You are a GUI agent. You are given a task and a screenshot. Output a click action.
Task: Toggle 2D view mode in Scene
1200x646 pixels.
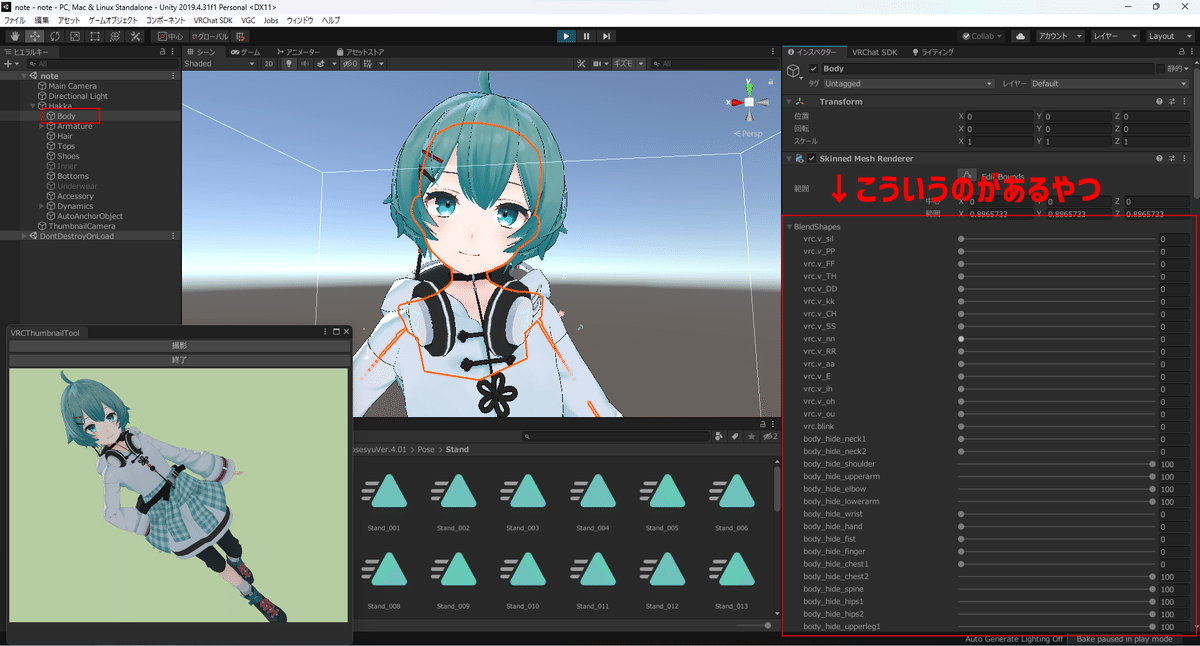pos(269,64)
